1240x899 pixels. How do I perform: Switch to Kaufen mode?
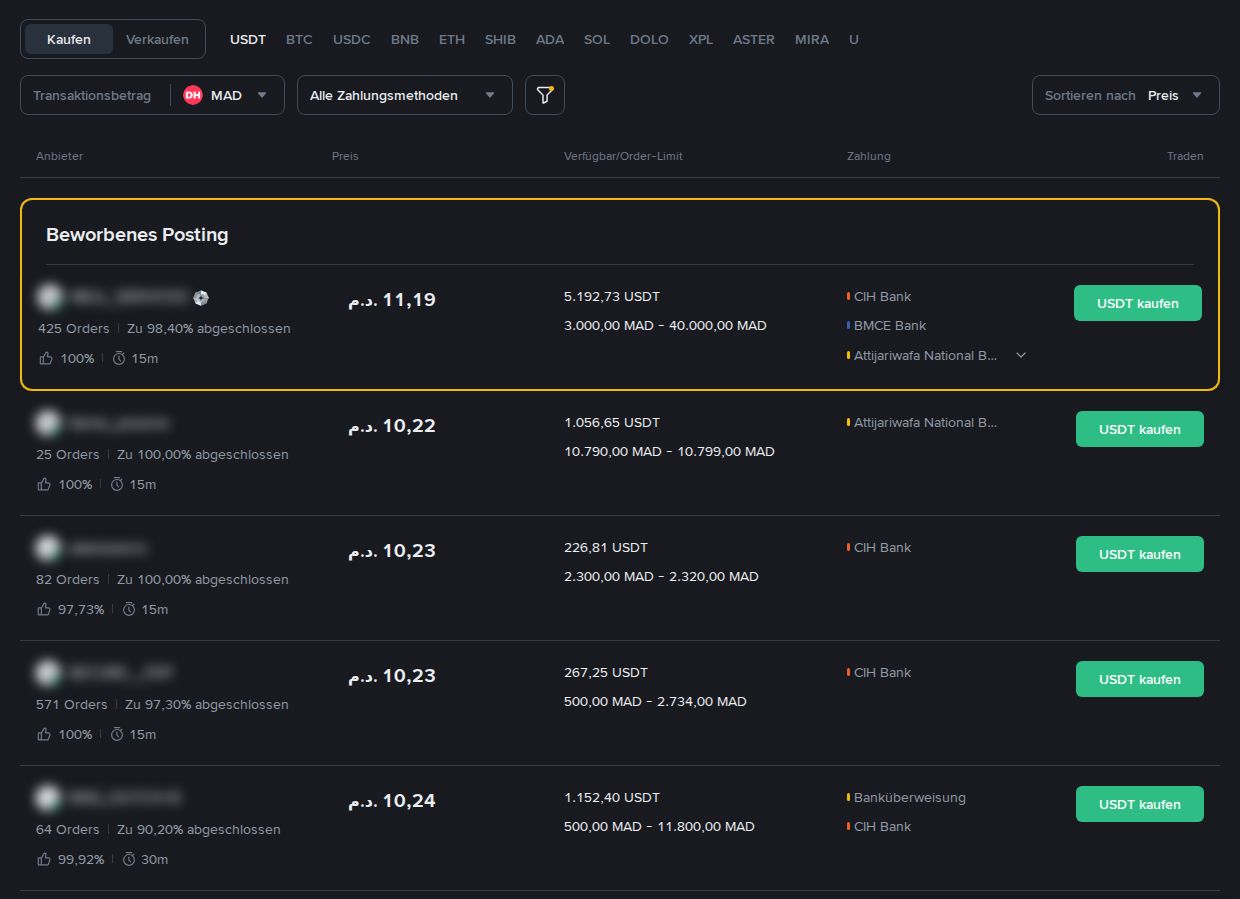point(69,39)
